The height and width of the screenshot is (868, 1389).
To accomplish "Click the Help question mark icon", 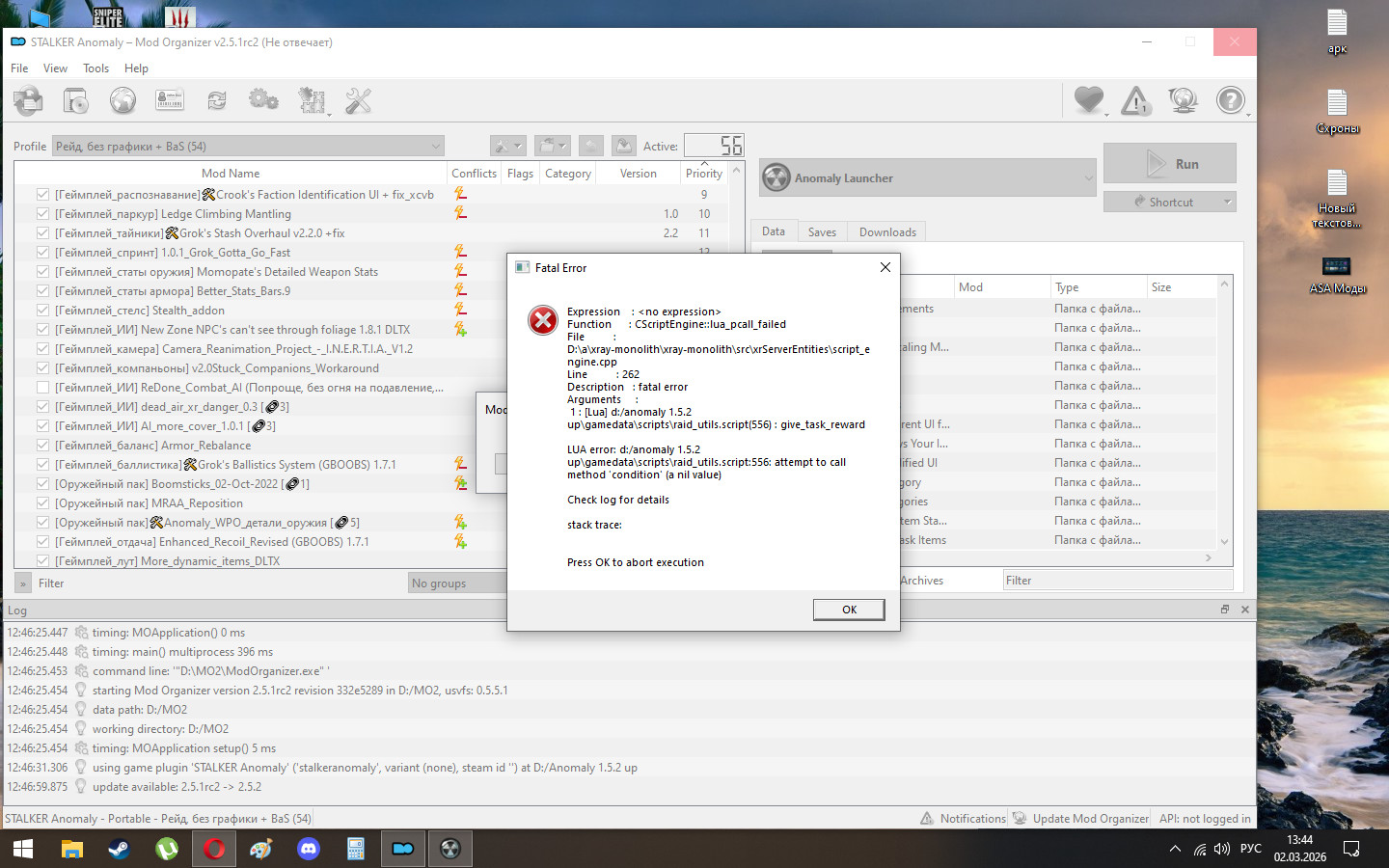I will 1230,100.
